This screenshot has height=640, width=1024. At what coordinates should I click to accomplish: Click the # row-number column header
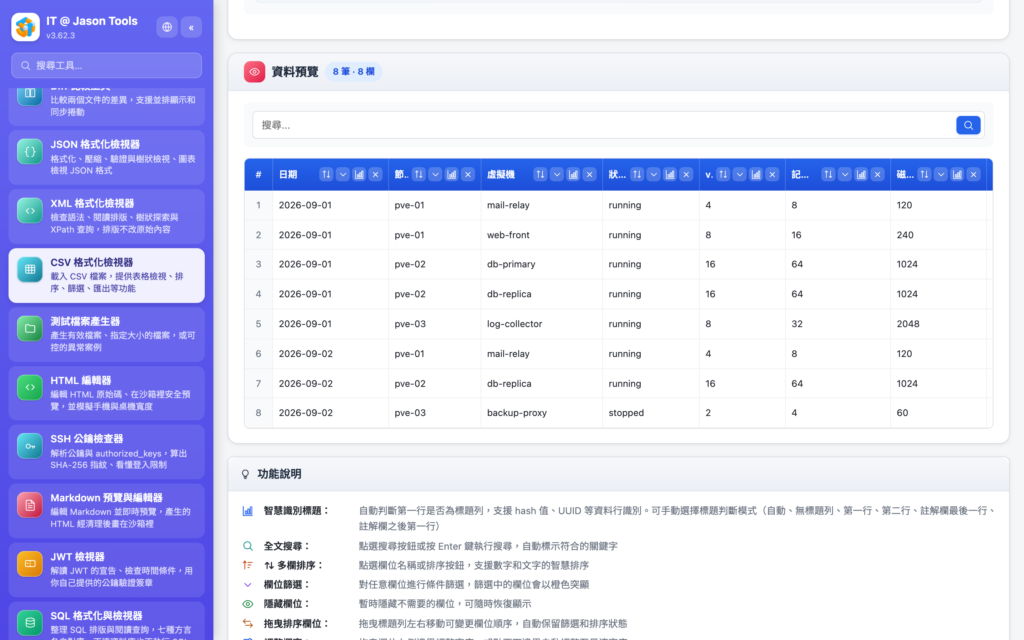click(259, 174)
